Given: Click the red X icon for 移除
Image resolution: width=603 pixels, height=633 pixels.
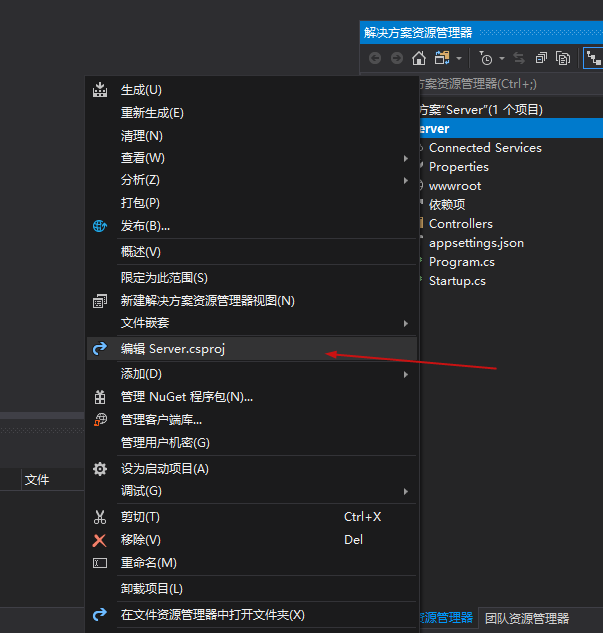Looking at the screenshot, I should coord(100,540).
